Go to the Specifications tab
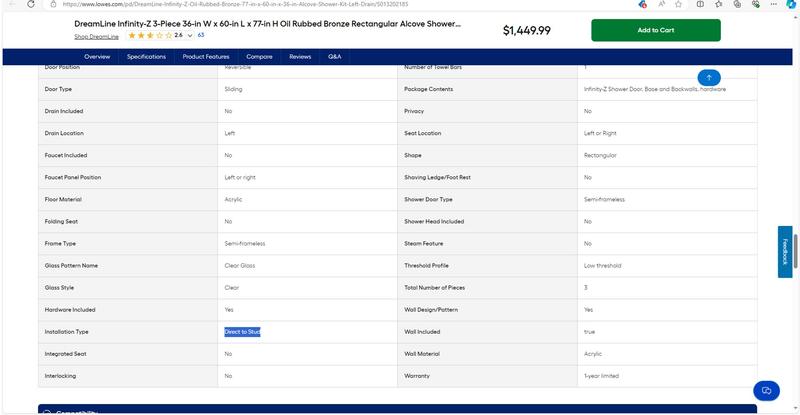Image resolution: width=800 pixels, height=415 pixels. (x=146, y=57)
